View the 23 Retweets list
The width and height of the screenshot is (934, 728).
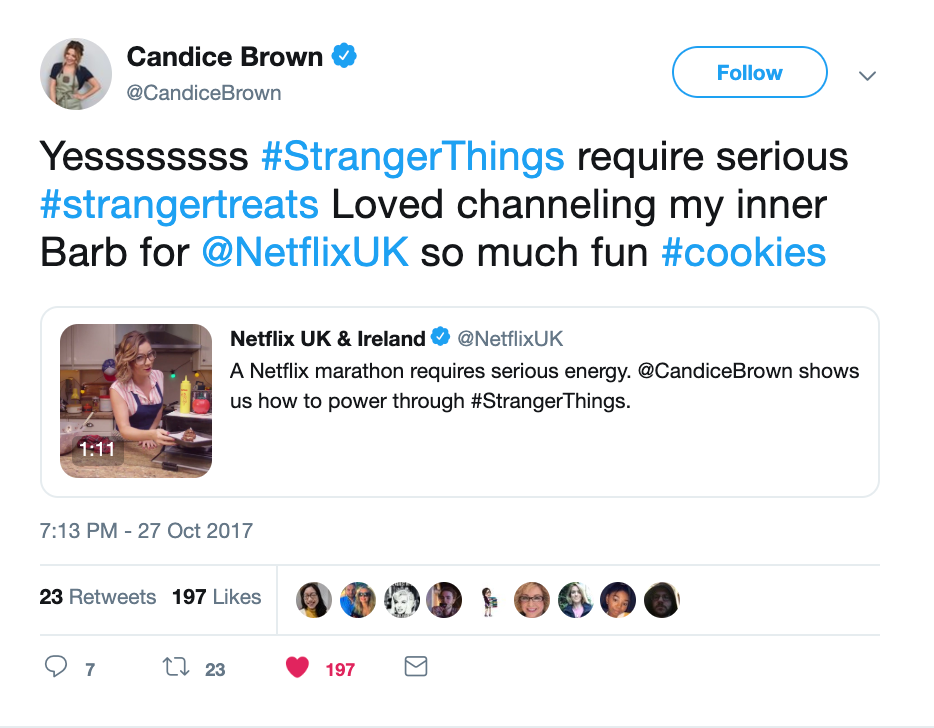tap(98, 597)
